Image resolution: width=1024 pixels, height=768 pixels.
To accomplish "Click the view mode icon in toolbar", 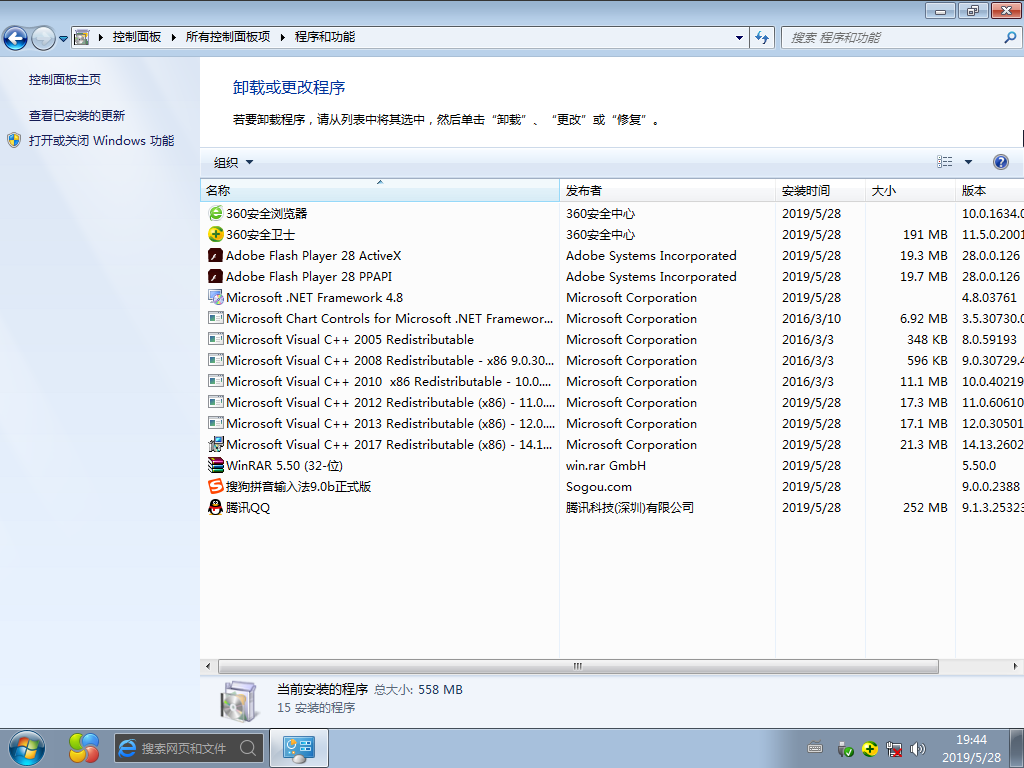I will pos(944,162).
